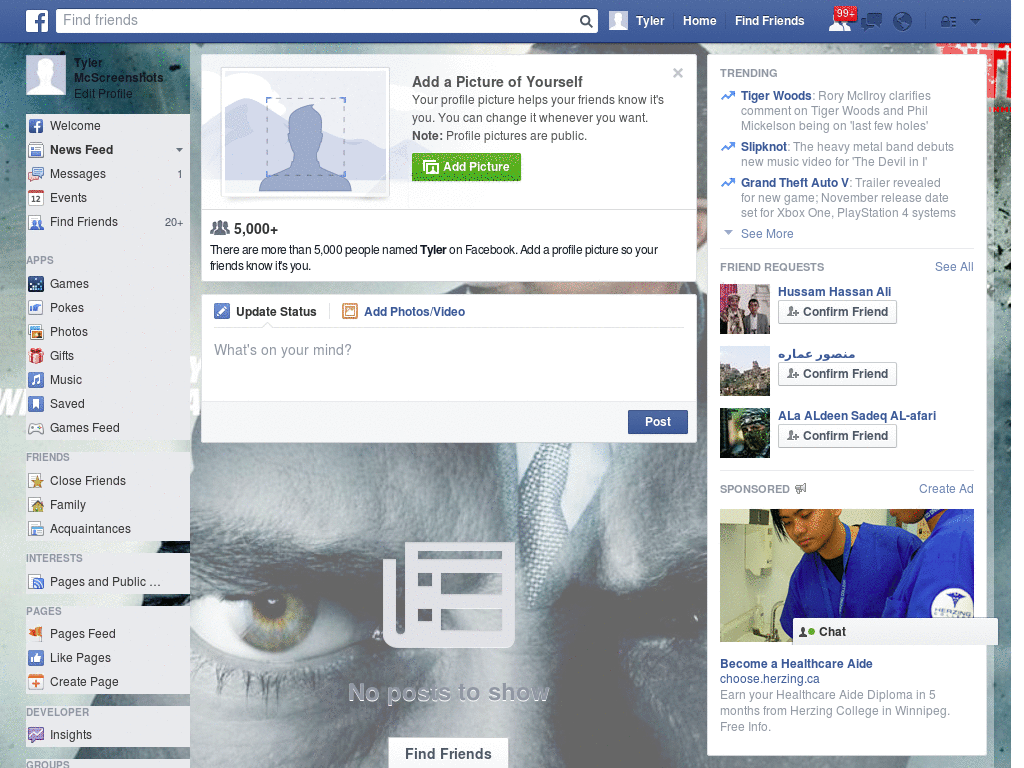Open the globe notifications icon

(903, 22)
